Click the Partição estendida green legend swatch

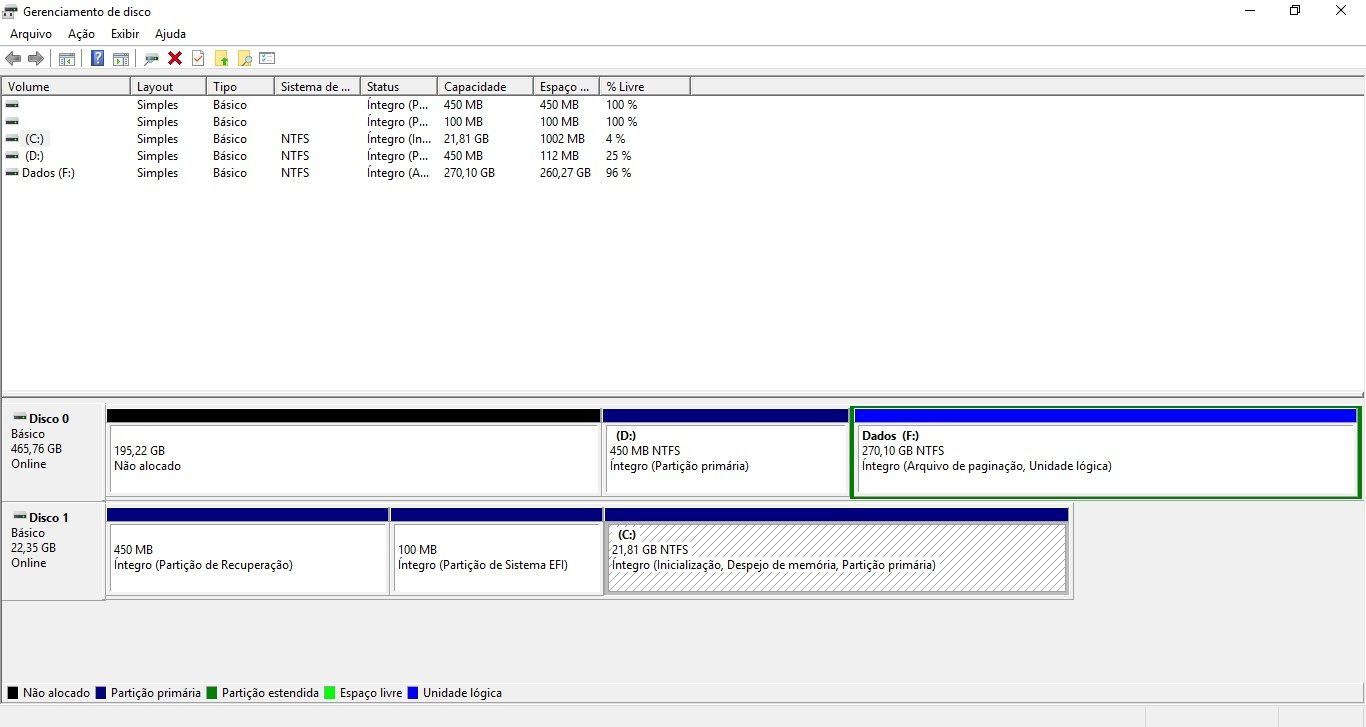tap(212, 693)
